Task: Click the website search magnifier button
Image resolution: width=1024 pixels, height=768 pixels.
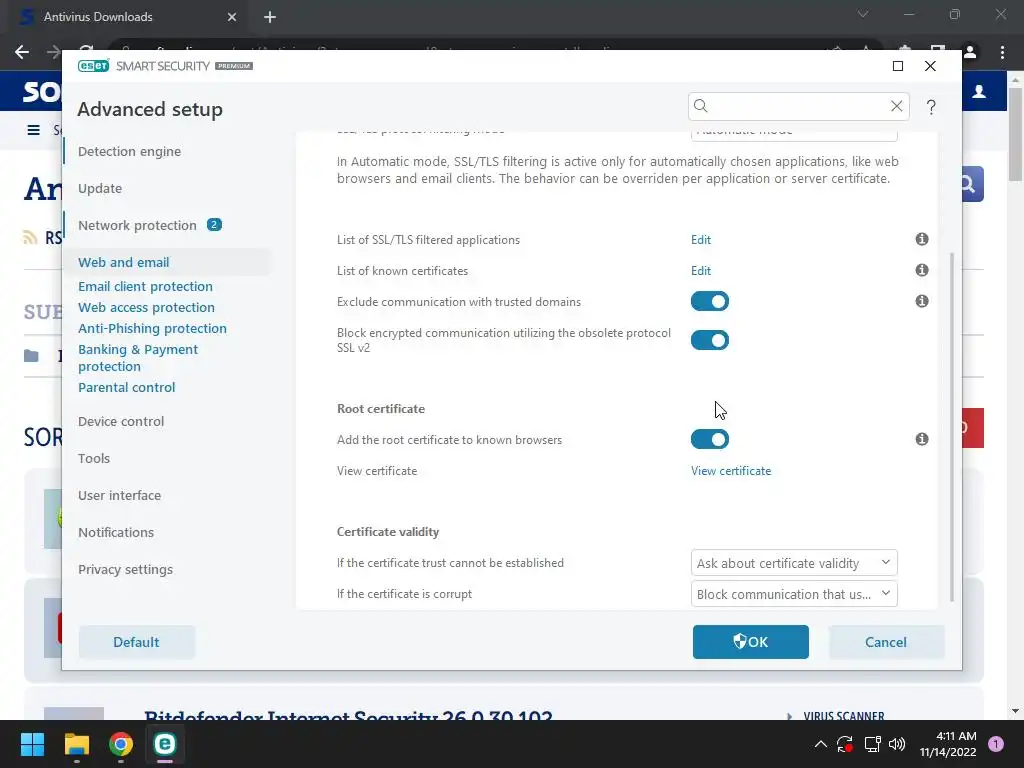Action: [x=972, y=185]
